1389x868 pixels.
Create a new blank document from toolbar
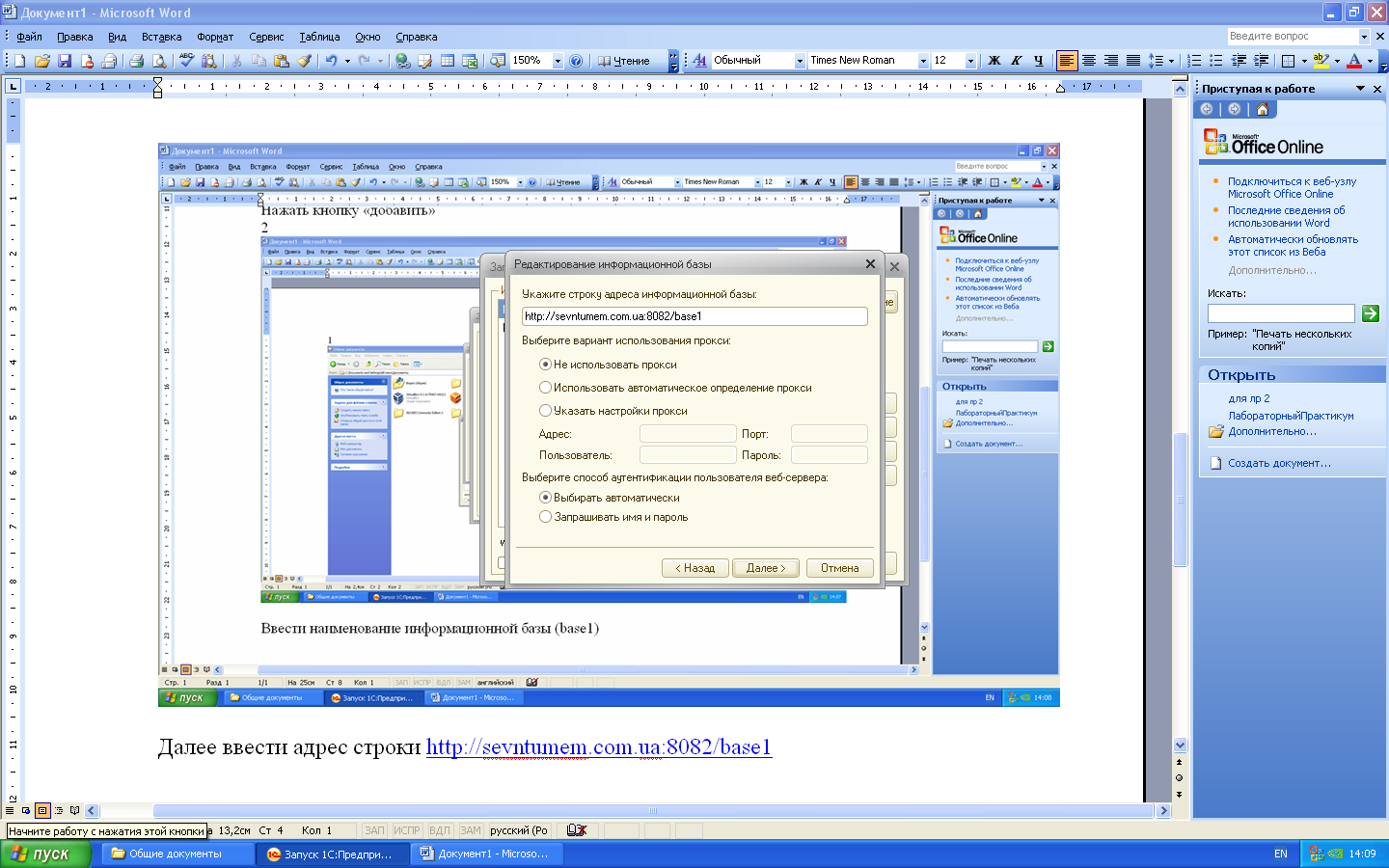[20, 61]
